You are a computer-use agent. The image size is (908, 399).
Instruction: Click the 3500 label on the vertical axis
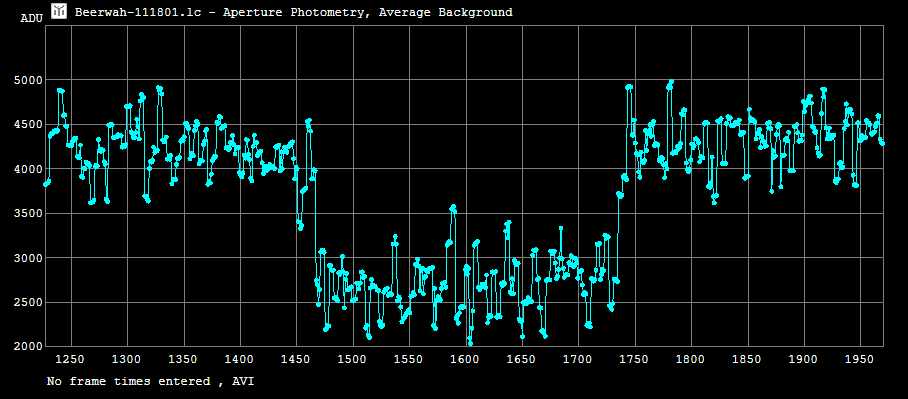27,214
